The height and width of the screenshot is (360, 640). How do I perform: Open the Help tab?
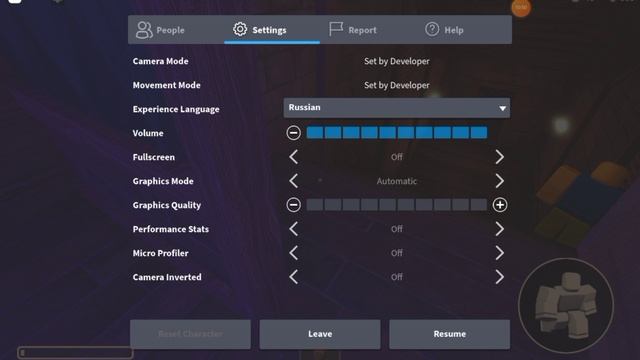click(x=464, y=30)
